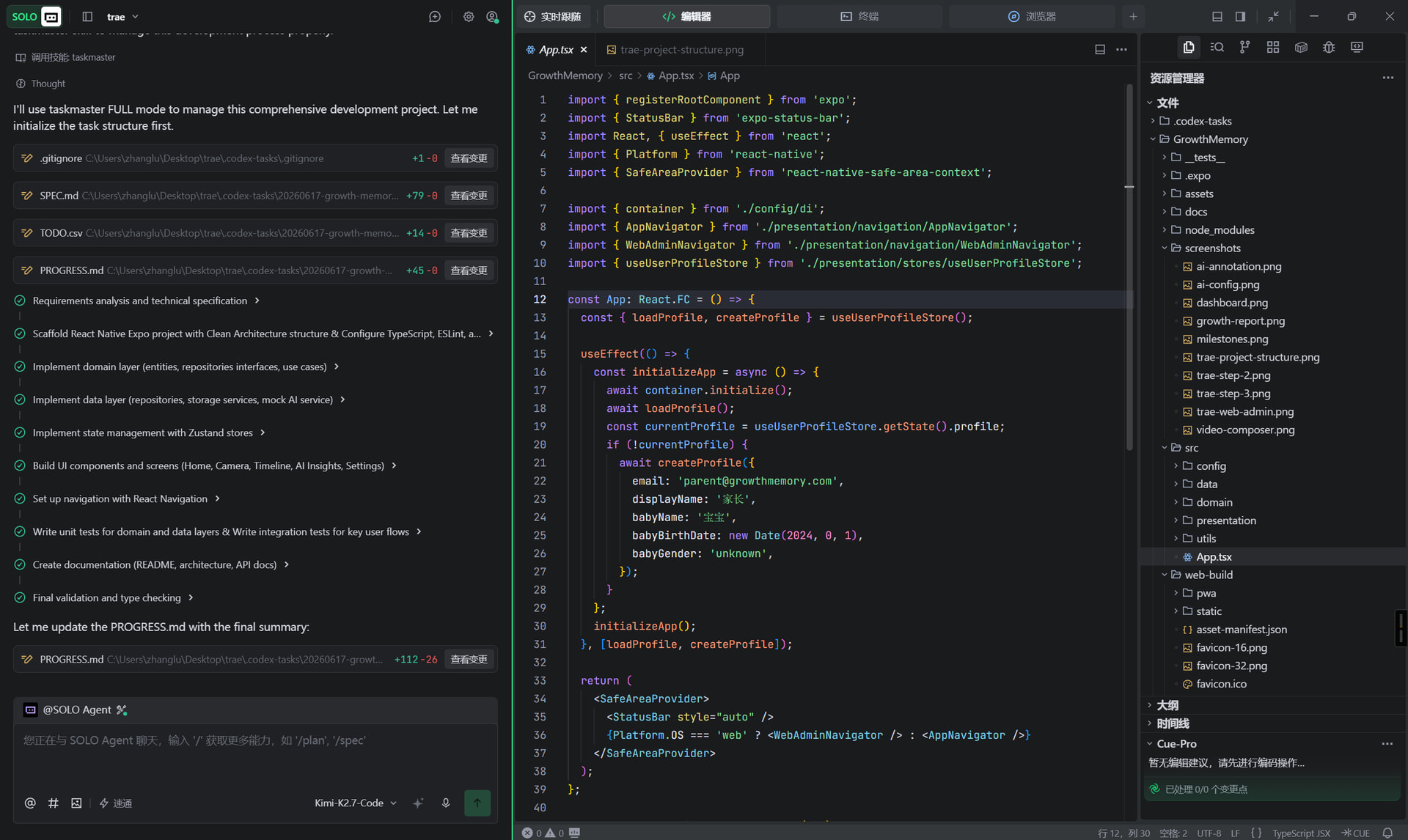Toggle the 速通 fast mode option

[x=116, y=803]
